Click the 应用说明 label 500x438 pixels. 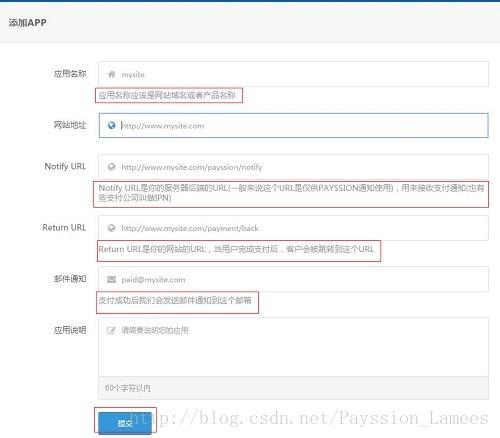(x=70, y=330)
